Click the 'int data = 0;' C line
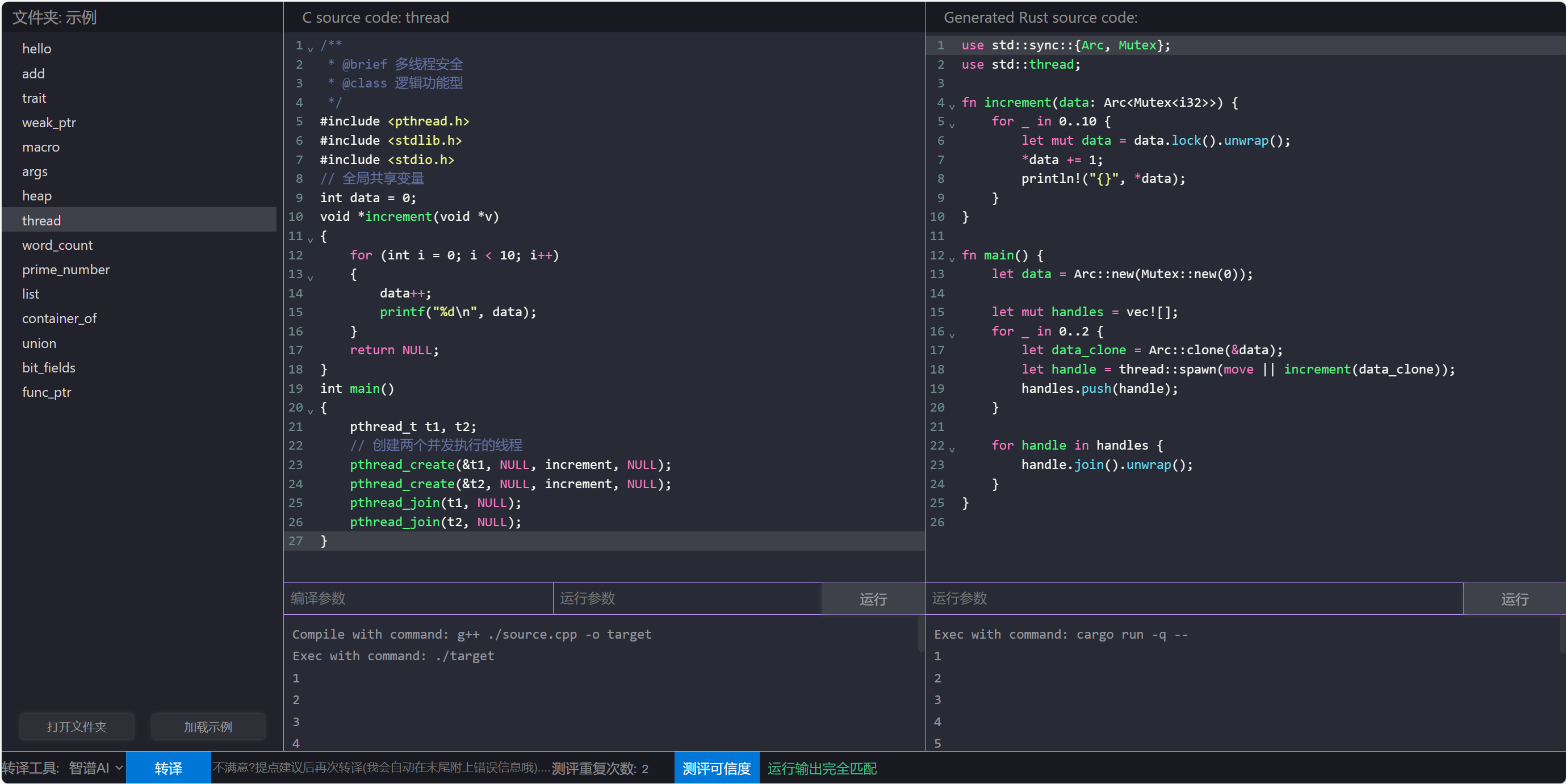The width and height of the screenshot is (1566, 784). click(x=368, y=198)
